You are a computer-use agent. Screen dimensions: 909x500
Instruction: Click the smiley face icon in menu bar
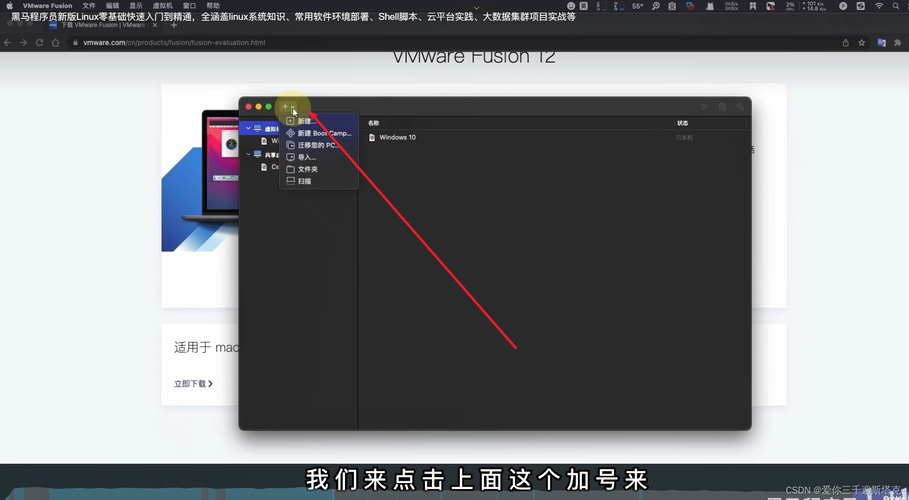coord(571,6)
